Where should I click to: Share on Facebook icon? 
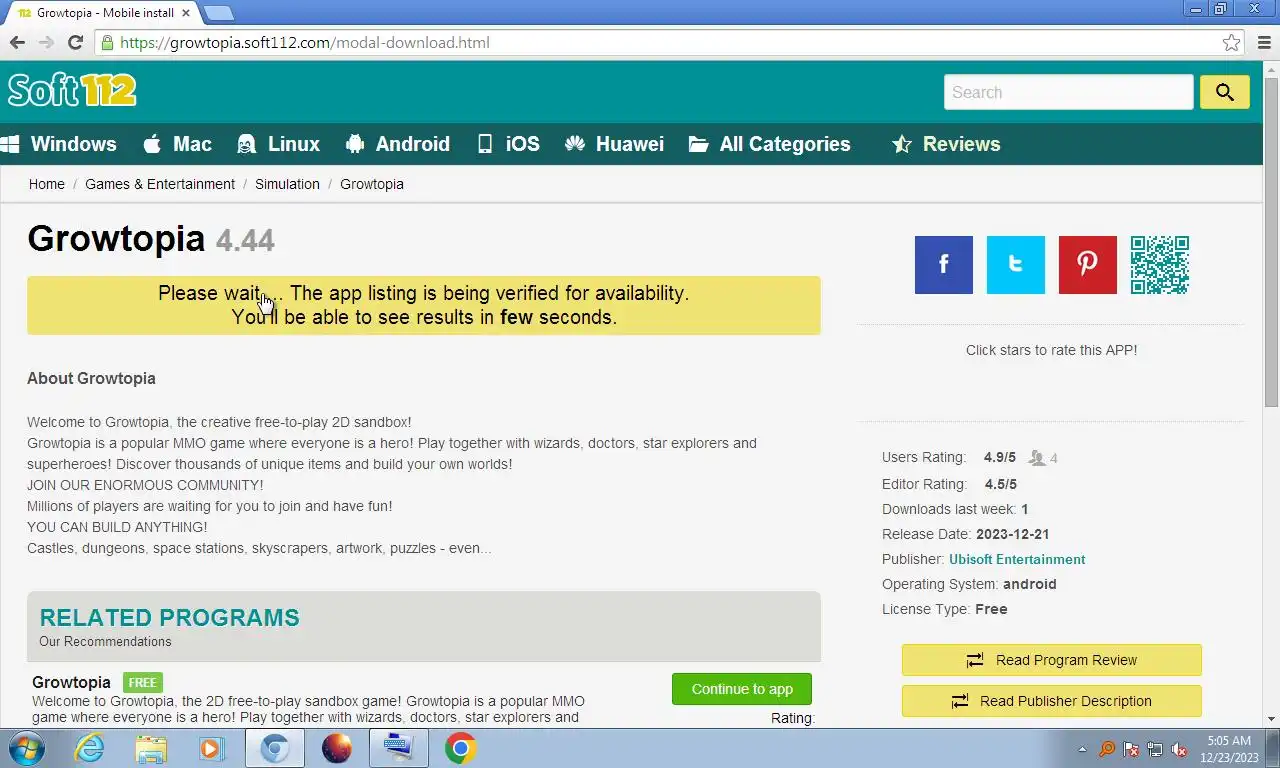coord(943,265)
